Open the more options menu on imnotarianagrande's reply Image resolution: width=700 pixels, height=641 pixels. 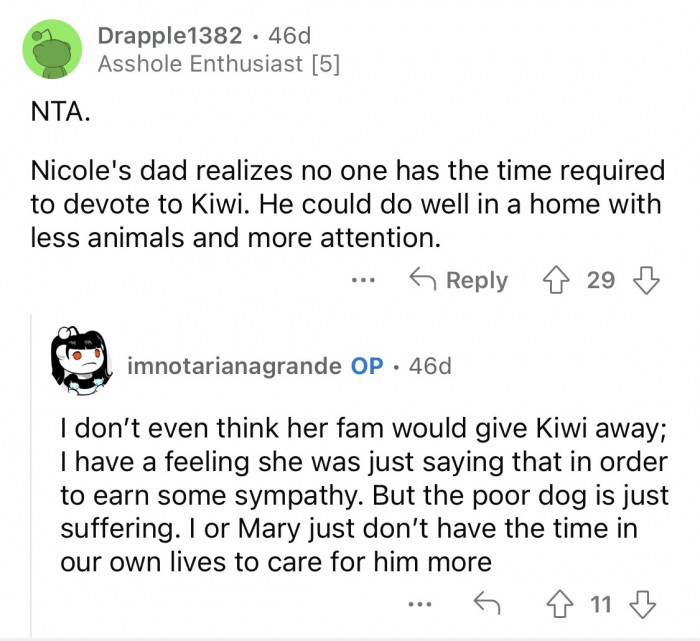[x=423, y=604]
